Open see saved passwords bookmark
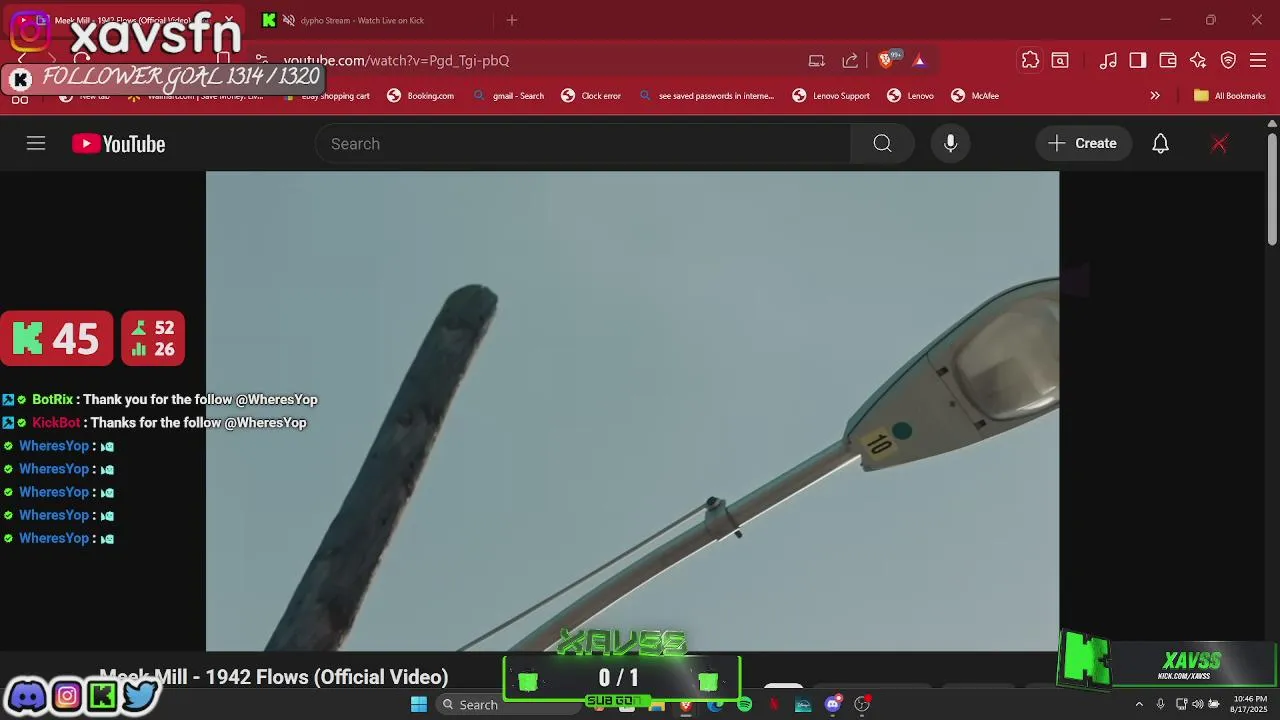The image size is (1280, 720). pos(706,96)
